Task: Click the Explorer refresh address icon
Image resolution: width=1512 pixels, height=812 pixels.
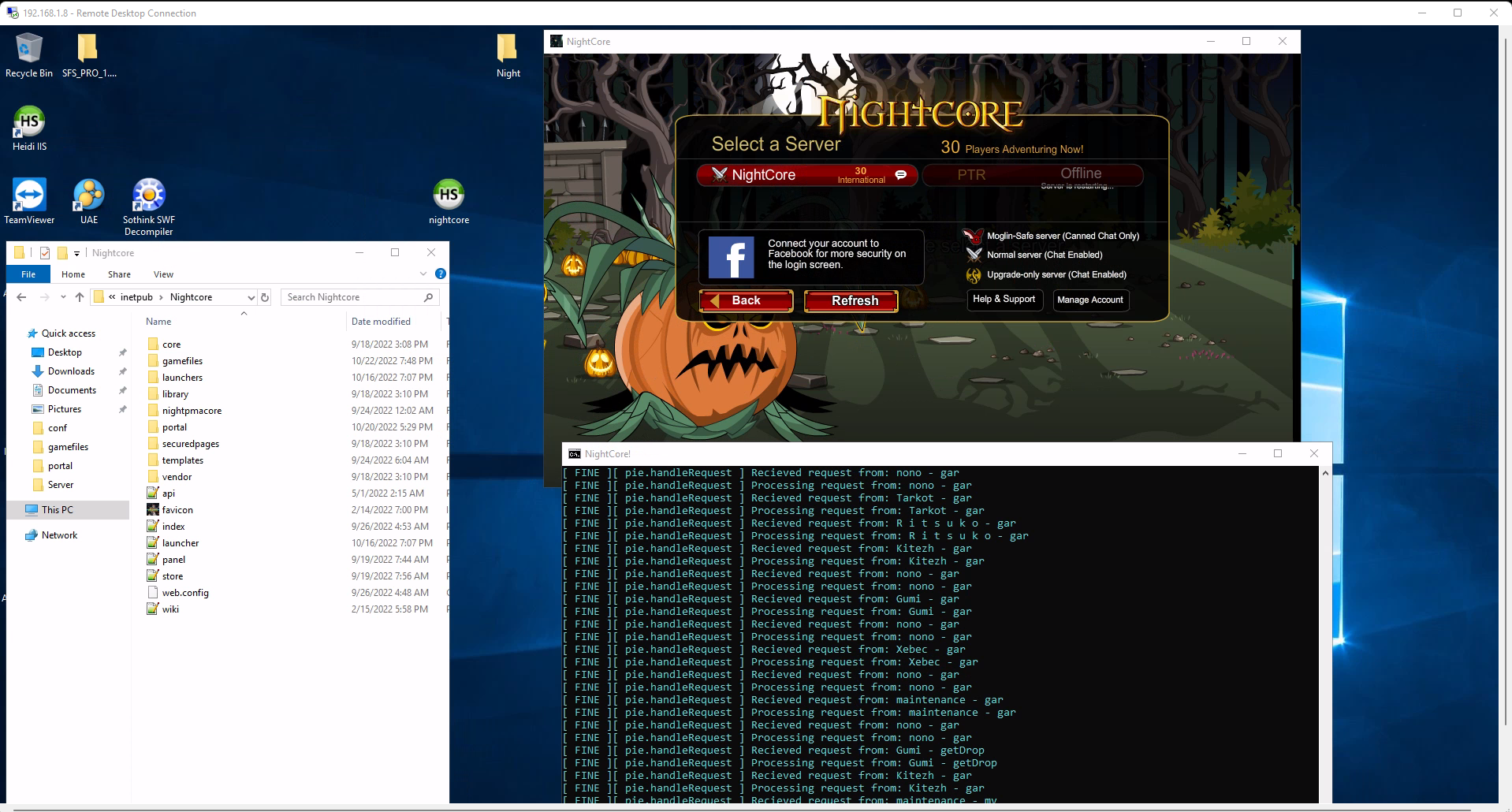Action: tap(265, 297)
